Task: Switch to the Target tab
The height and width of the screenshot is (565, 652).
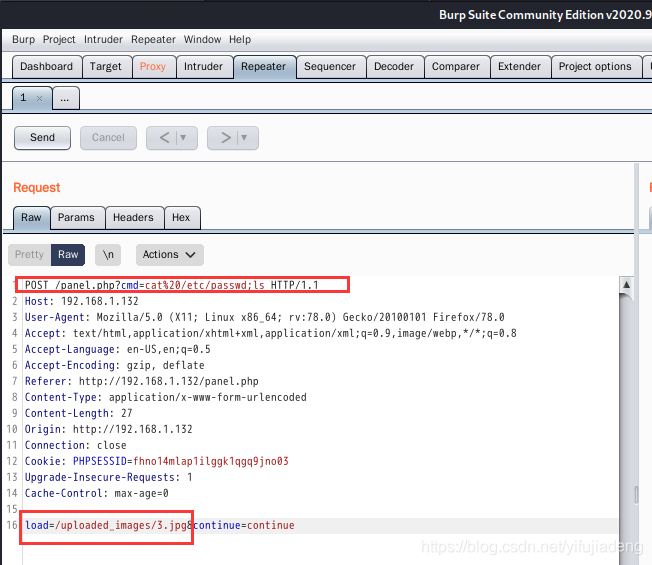Action: pos(106,67)
